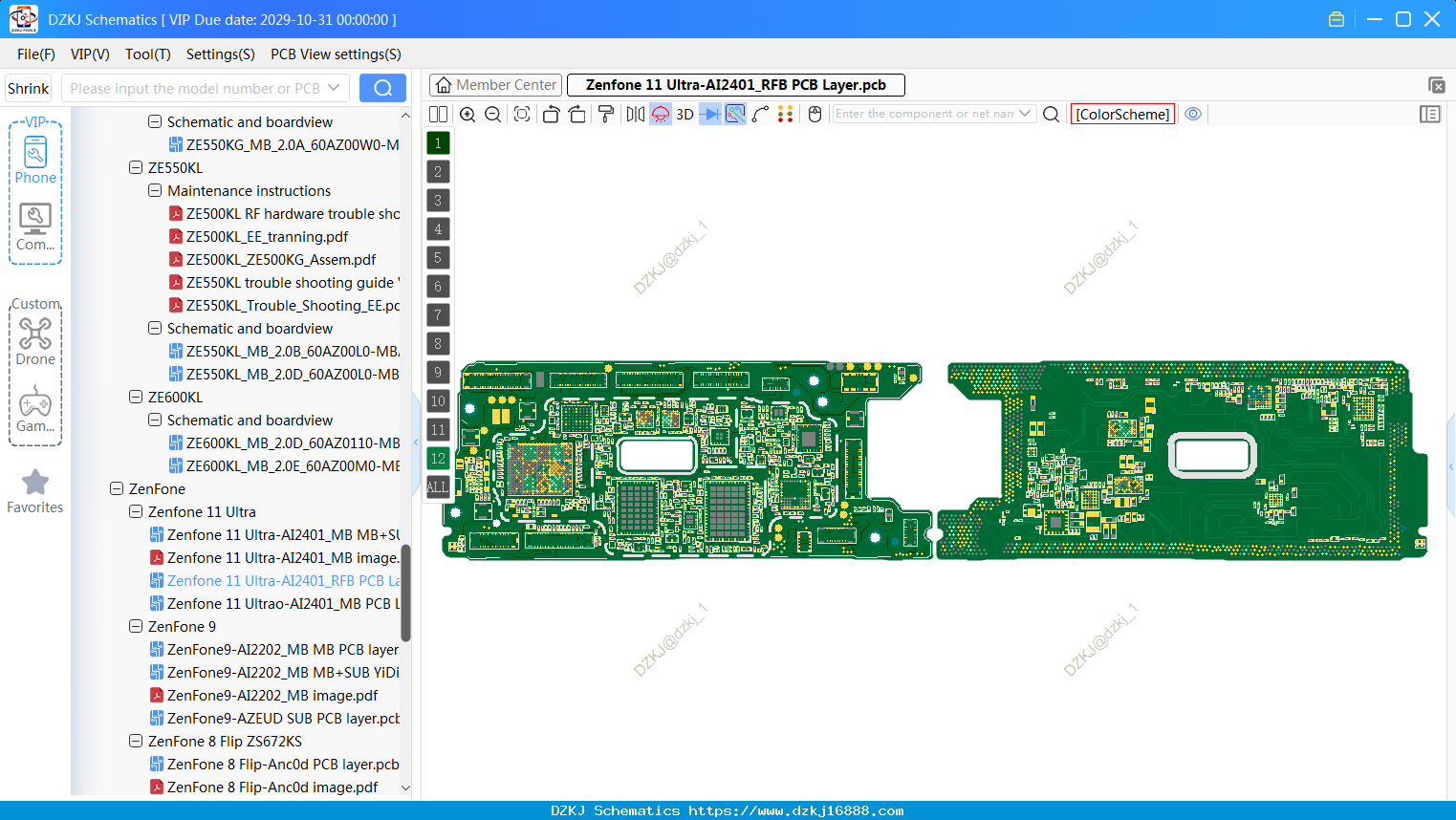Open ZenFone9-AI2202_MB image.pdf

click(272, 695)
